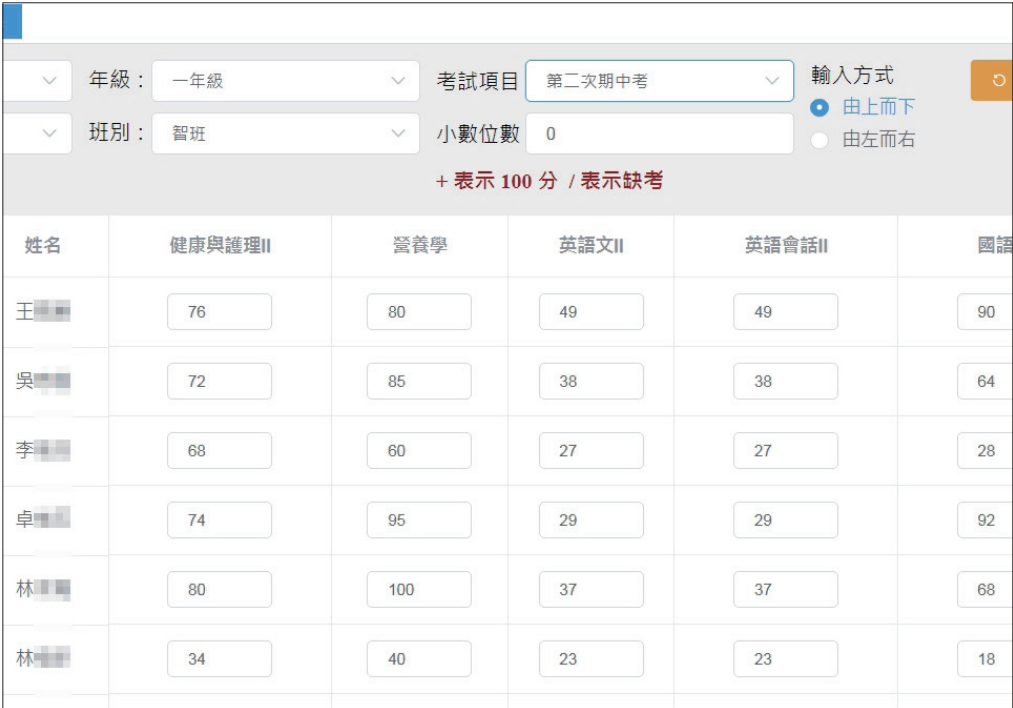Screen dimensions: 1013x708
Task: Click 英語文II score 27 in 李 row
Action: (x=591, y=451)
